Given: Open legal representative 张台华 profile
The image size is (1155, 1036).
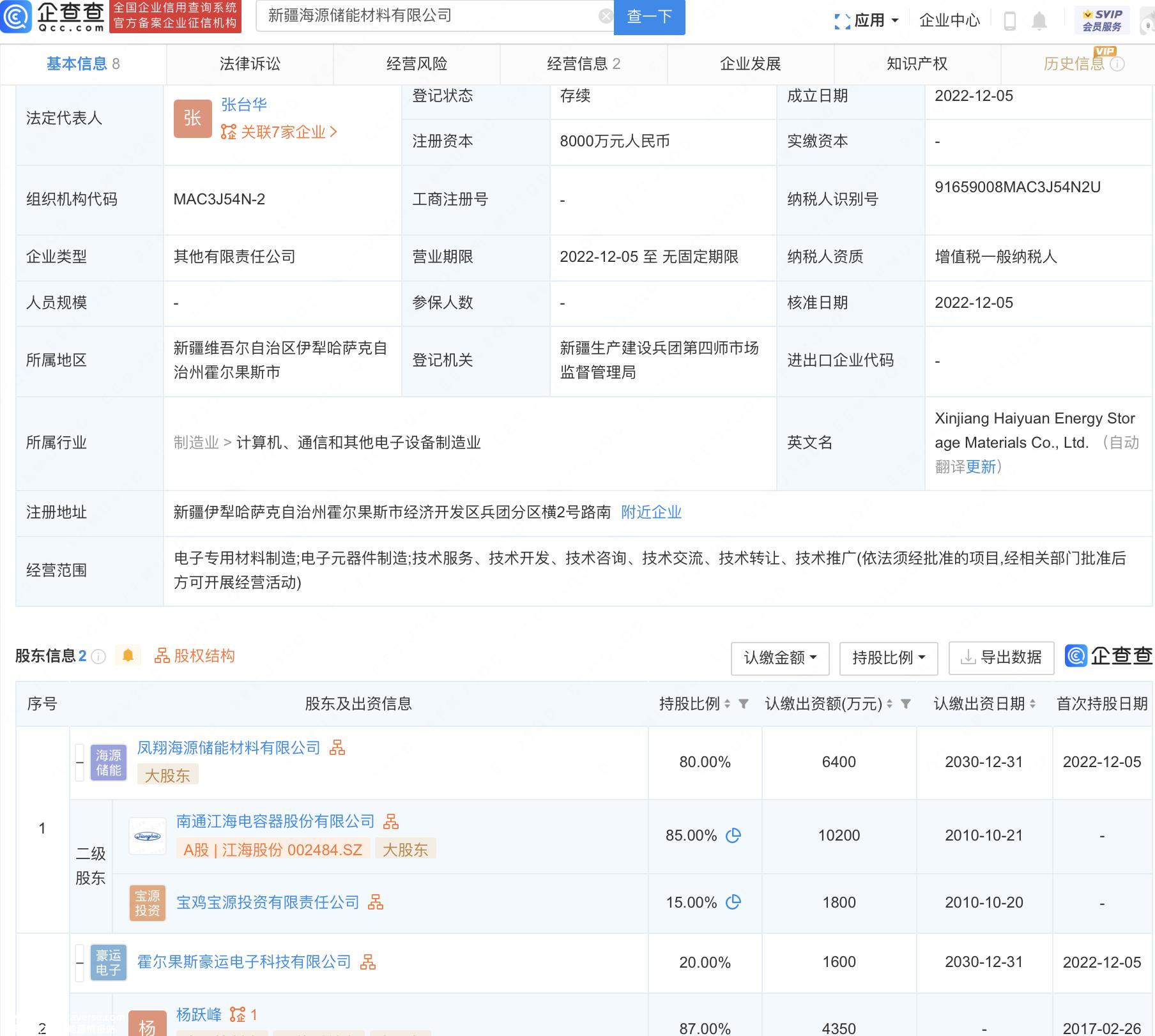Looking at the screenshot, I should (244, 105).
